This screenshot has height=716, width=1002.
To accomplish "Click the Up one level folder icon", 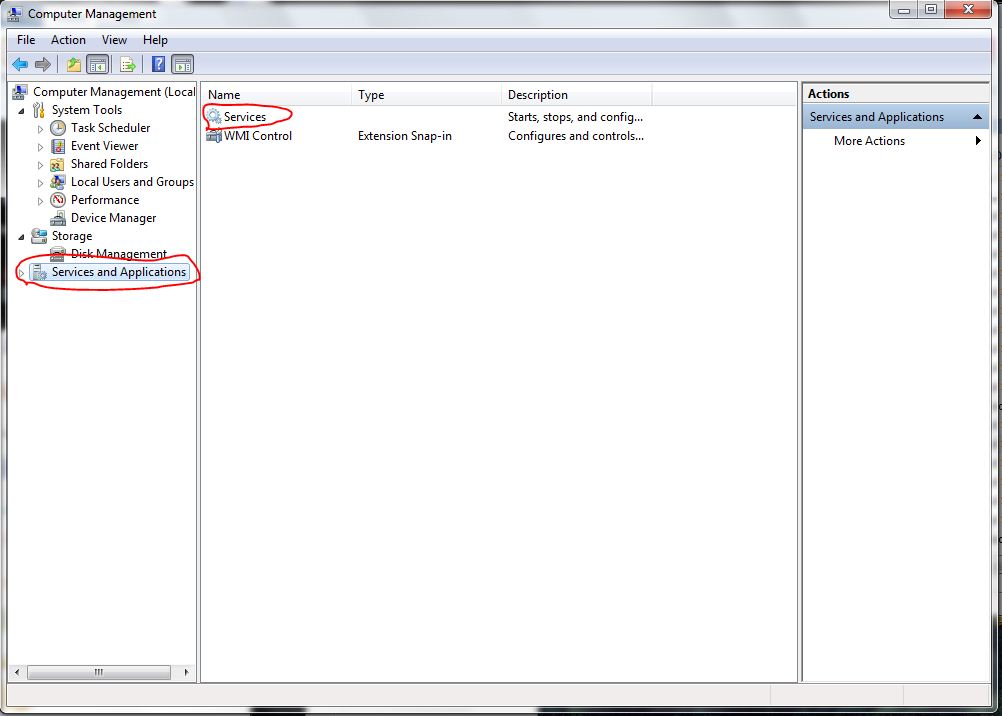I will pos(73,64).
